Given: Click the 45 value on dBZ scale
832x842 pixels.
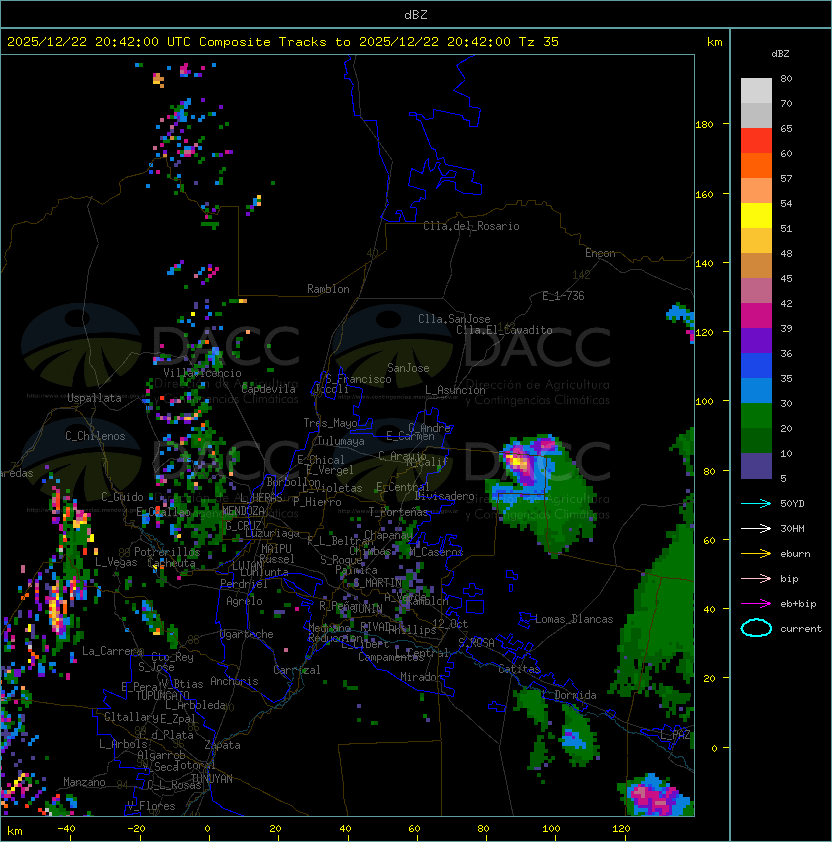Looking at the screenshot, I should (786, 278).
